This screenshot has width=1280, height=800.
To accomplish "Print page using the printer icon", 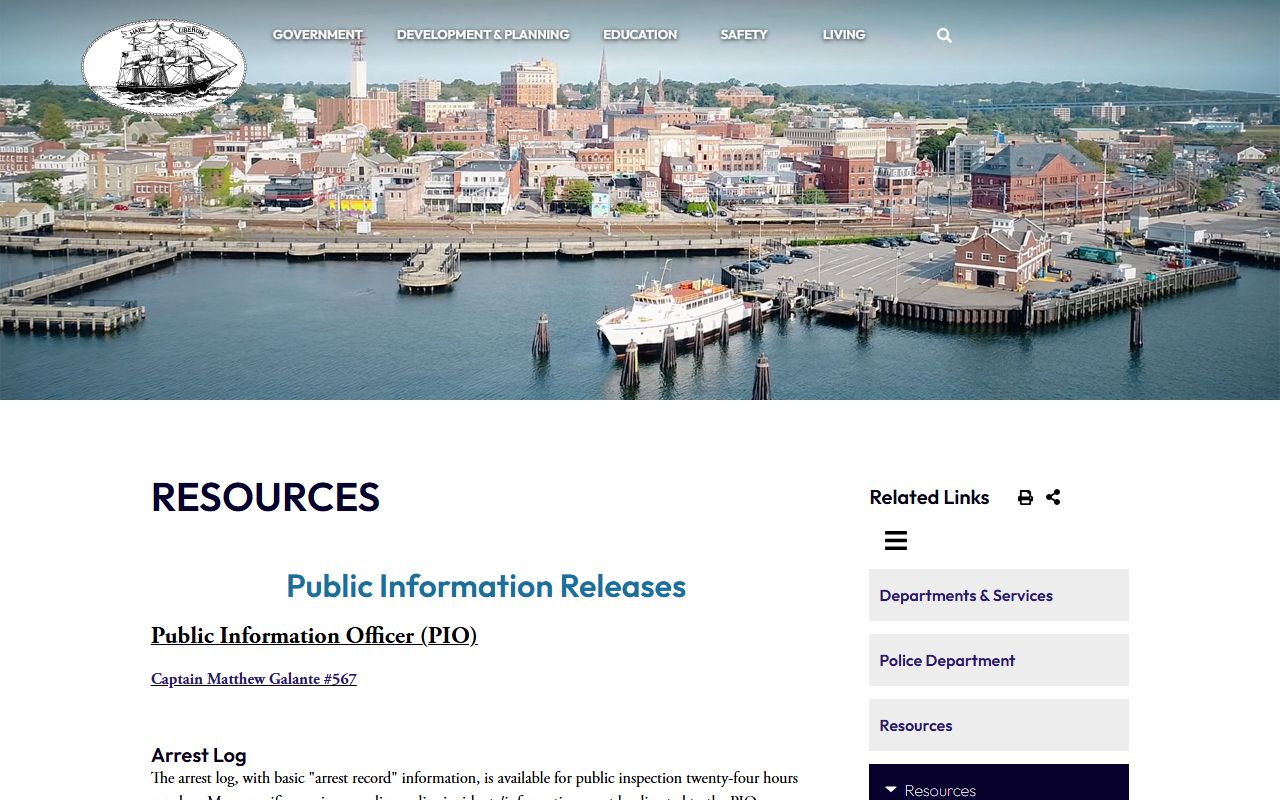I will point(1025,497).
